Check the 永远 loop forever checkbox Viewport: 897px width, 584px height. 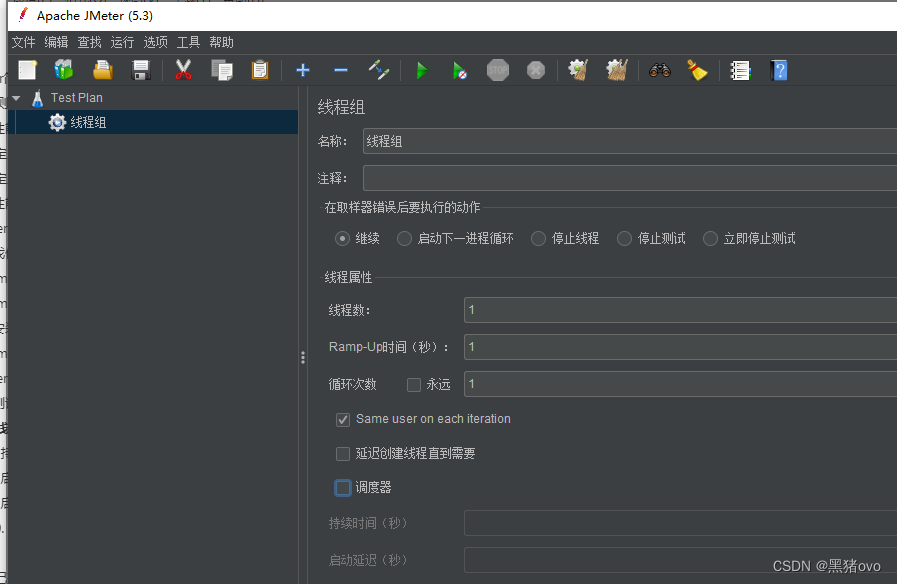(414, 385)
